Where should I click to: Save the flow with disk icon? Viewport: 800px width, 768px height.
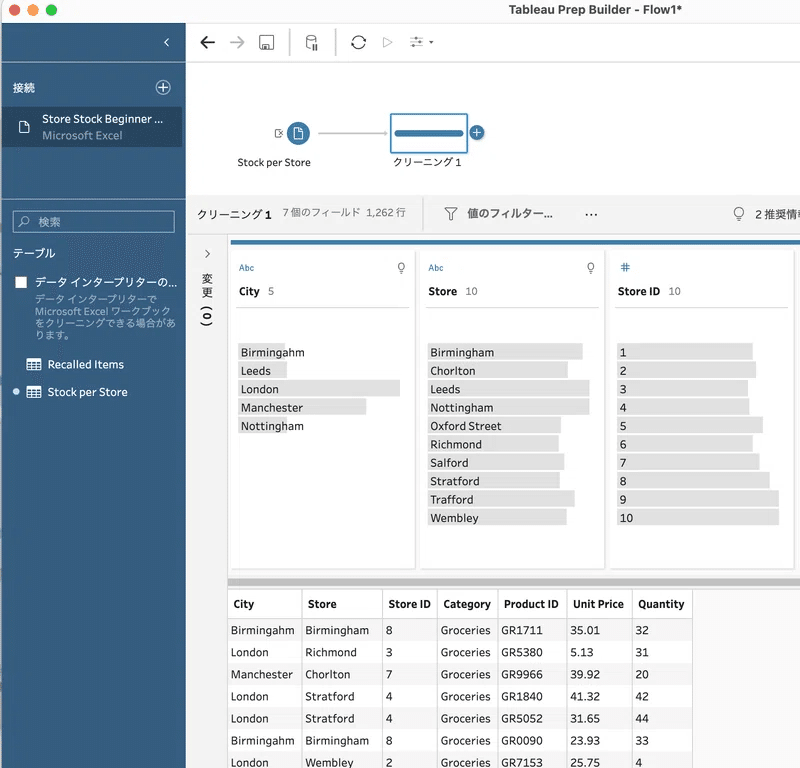(x=266, y=42)
